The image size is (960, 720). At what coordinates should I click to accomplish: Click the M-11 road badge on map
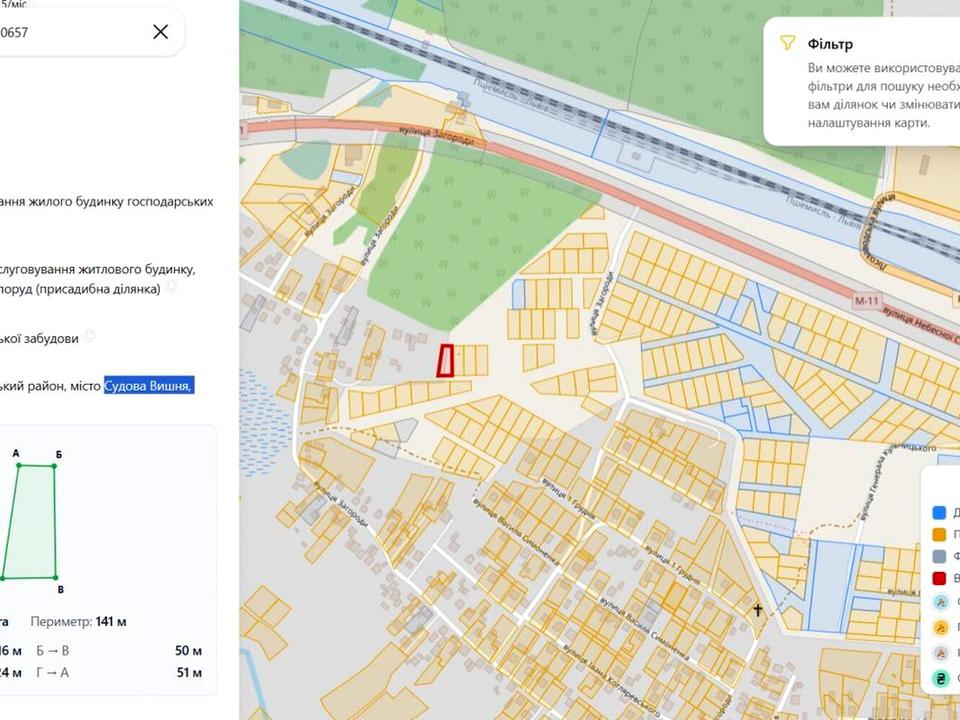tap(866, 301)
